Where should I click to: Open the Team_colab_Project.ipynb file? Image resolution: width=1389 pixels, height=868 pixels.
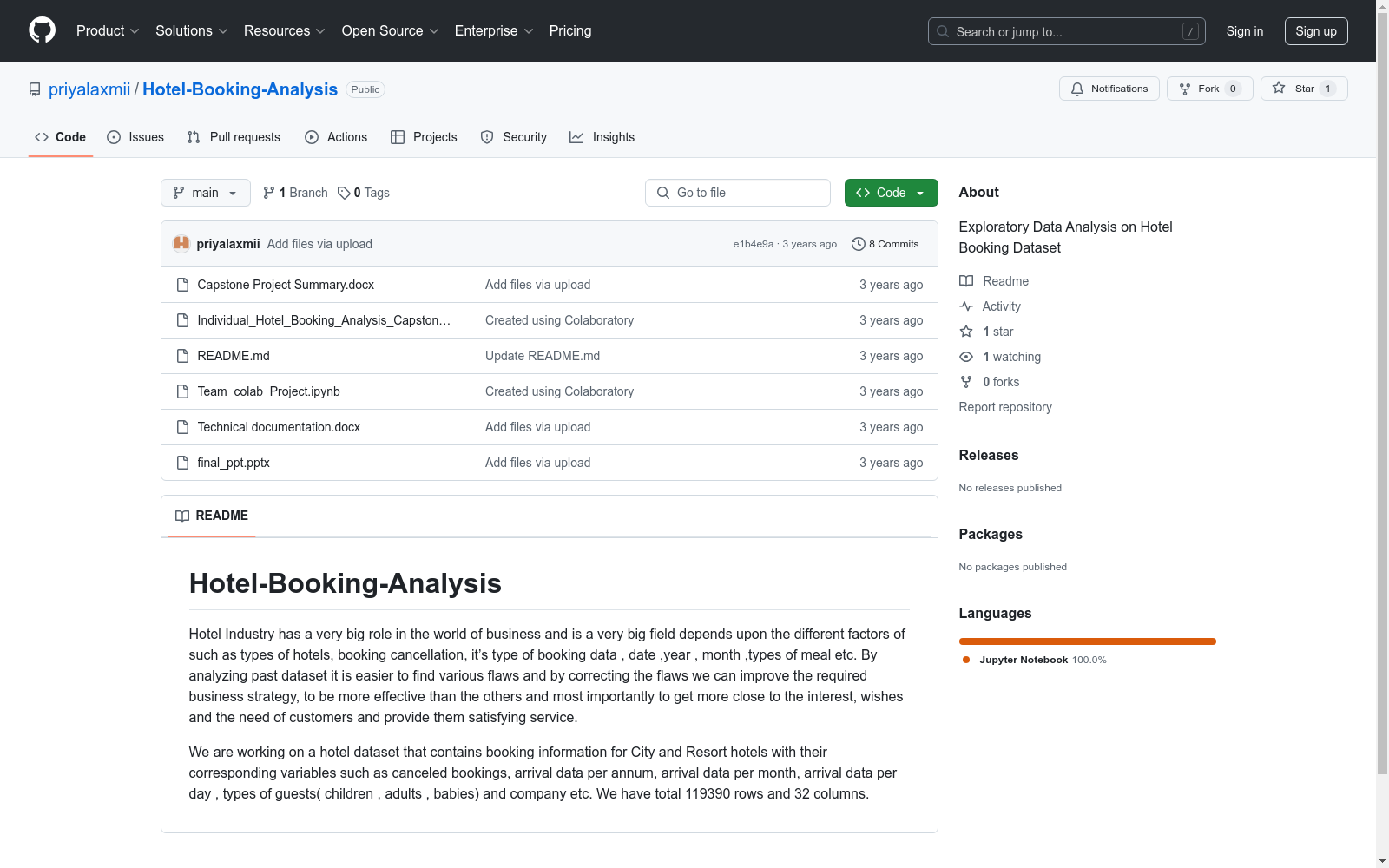[x=267, y=391]
